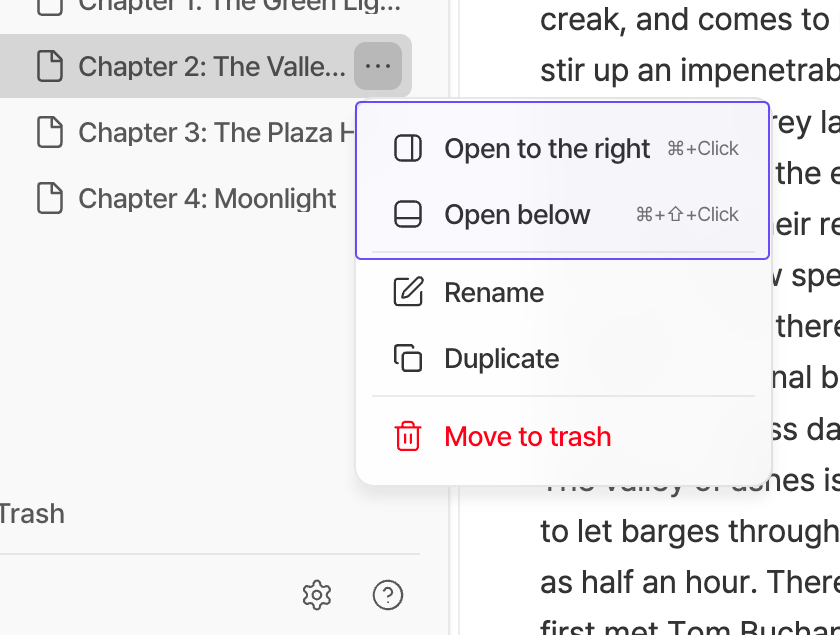
Task: Click the Chapter 4 Moonlight page icon
Action: tap(50, 198)
